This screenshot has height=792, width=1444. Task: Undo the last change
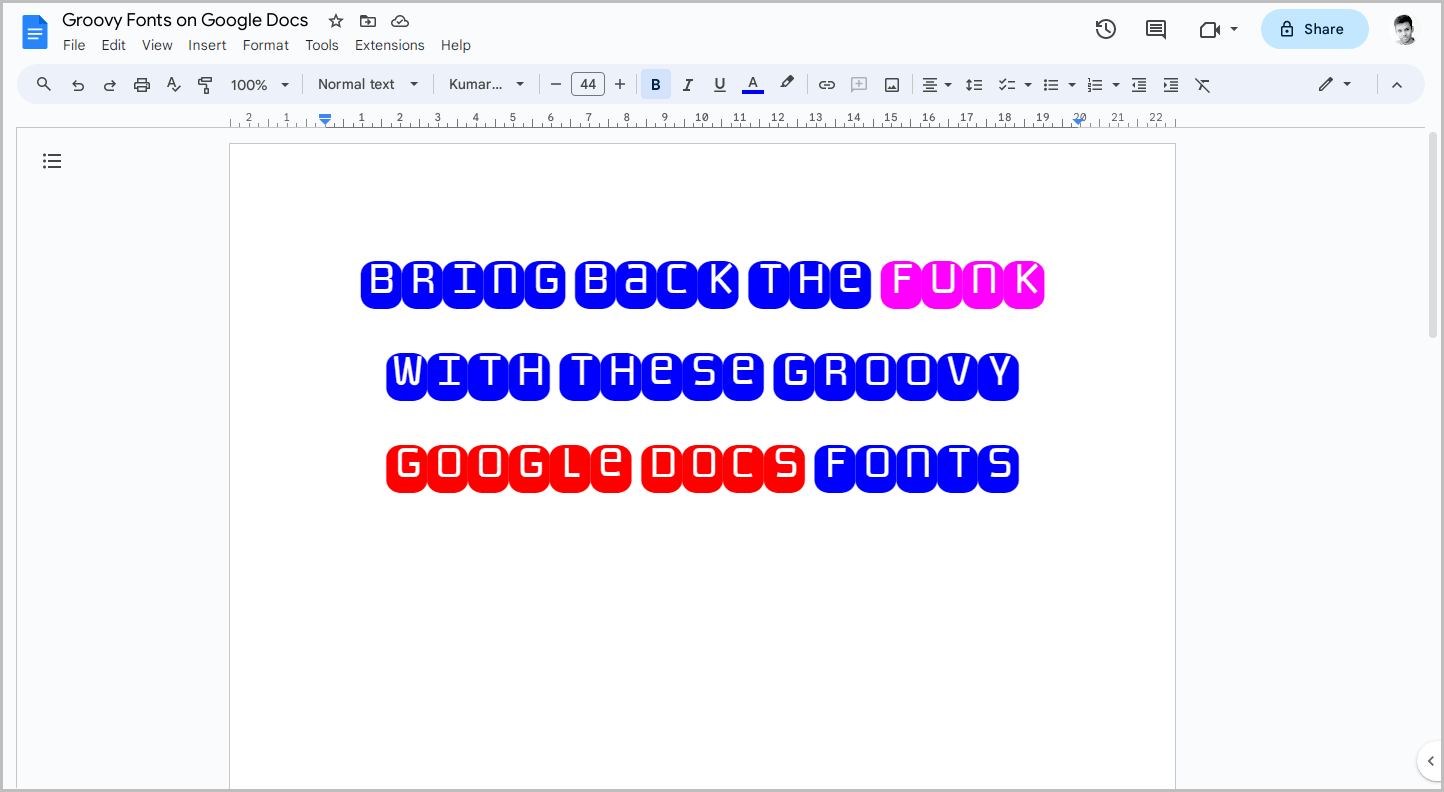78,84
